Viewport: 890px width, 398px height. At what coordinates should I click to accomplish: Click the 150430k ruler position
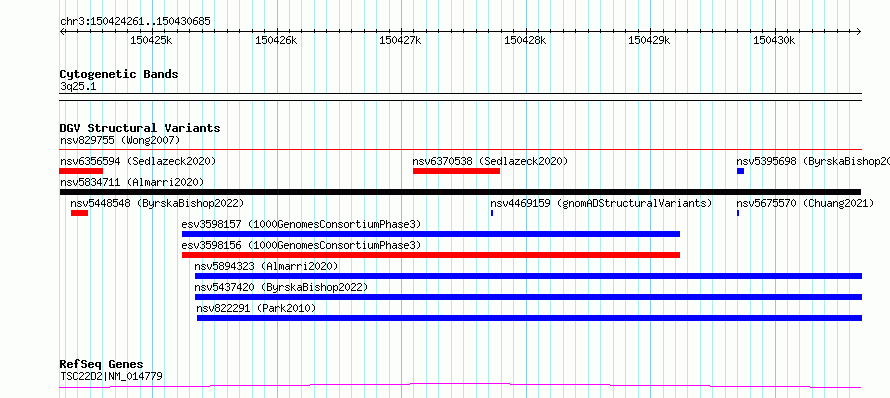point(774,40)
